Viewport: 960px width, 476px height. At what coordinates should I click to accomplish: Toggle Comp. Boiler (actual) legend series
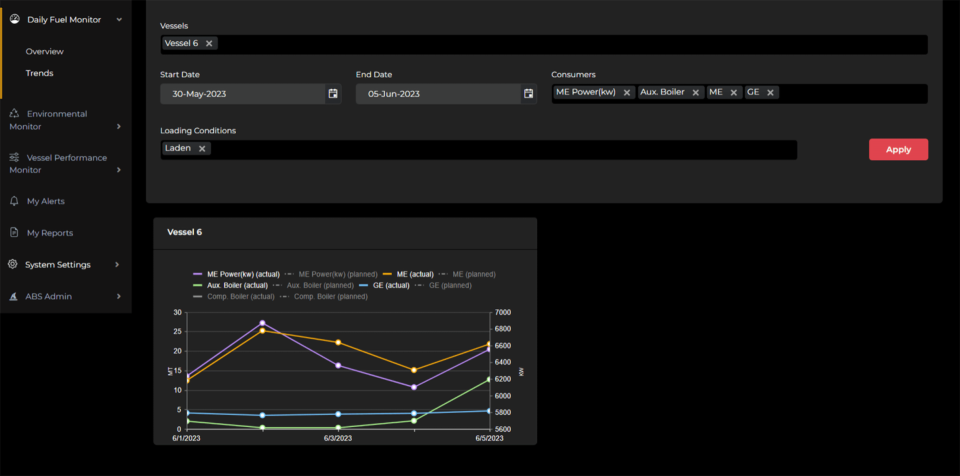(x=233, y=297)
